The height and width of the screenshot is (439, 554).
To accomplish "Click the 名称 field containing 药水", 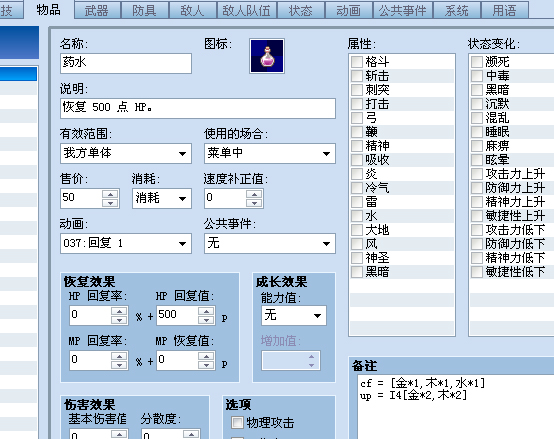I will (126, 63).
